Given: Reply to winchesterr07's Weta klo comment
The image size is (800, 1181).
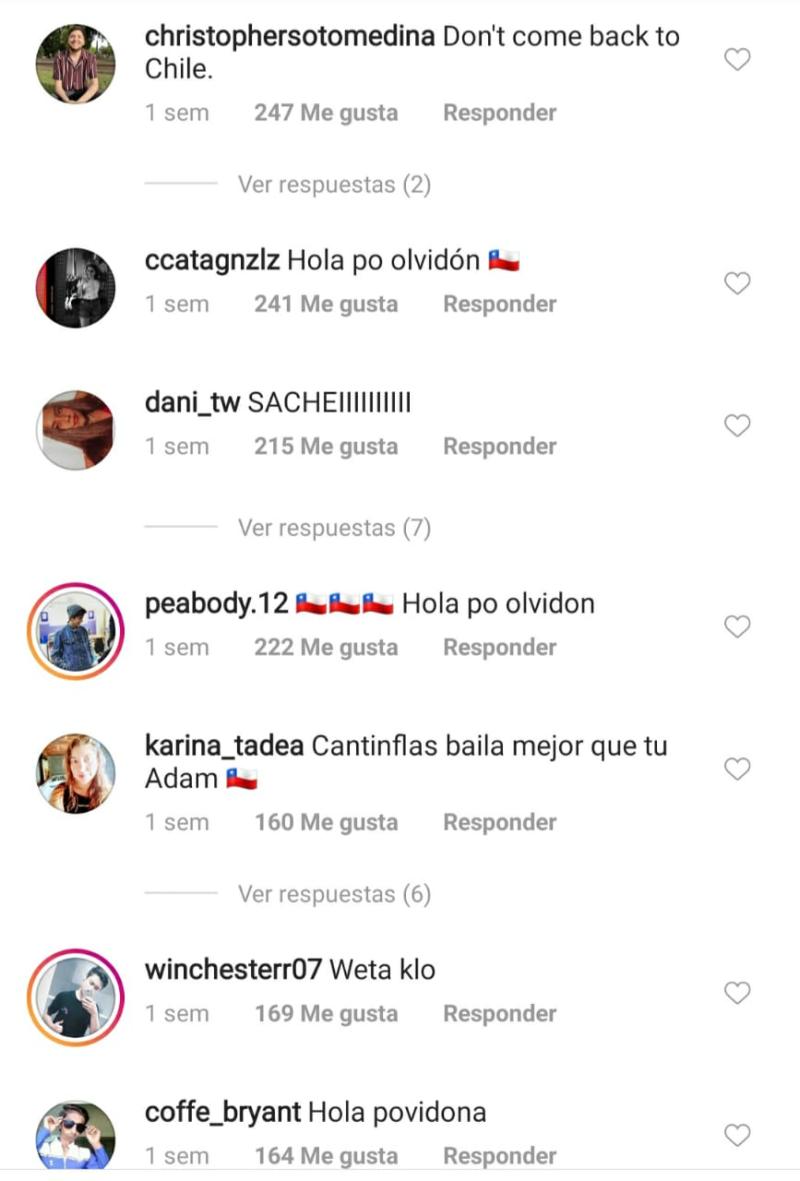Looking at the screenshot, I should coord(499,1014).
